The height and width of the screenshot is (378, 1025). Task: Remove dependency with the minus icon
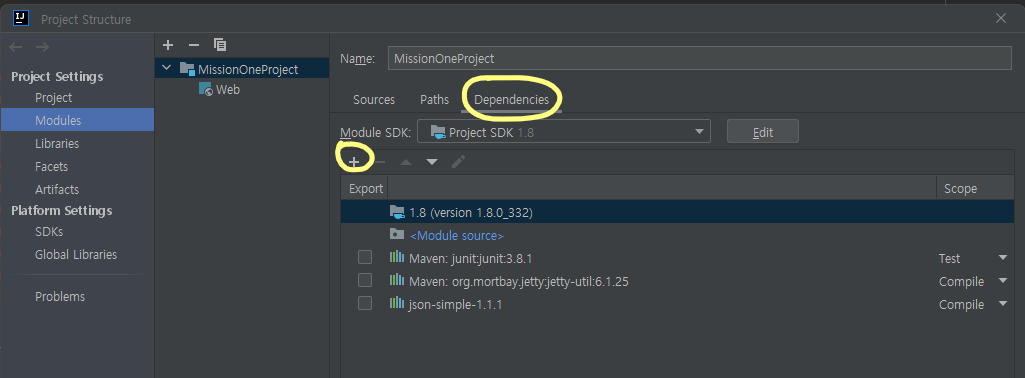click(380, 162)
